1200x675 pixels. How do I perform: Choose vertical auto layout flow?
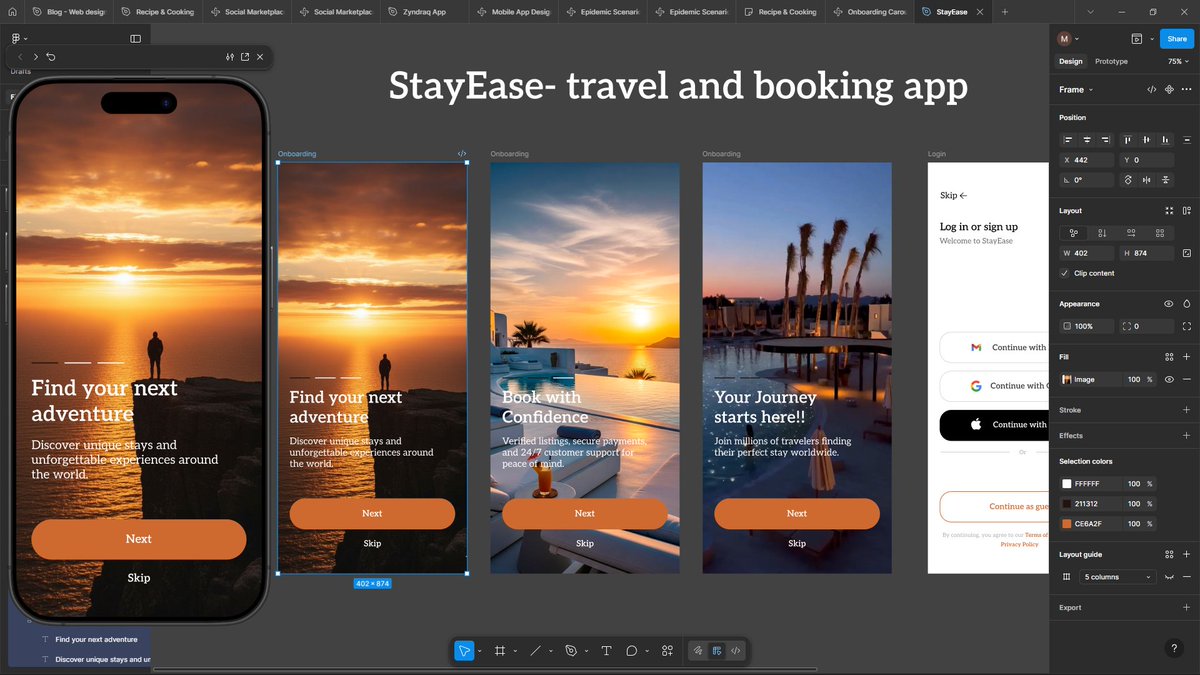point(1102,232)
